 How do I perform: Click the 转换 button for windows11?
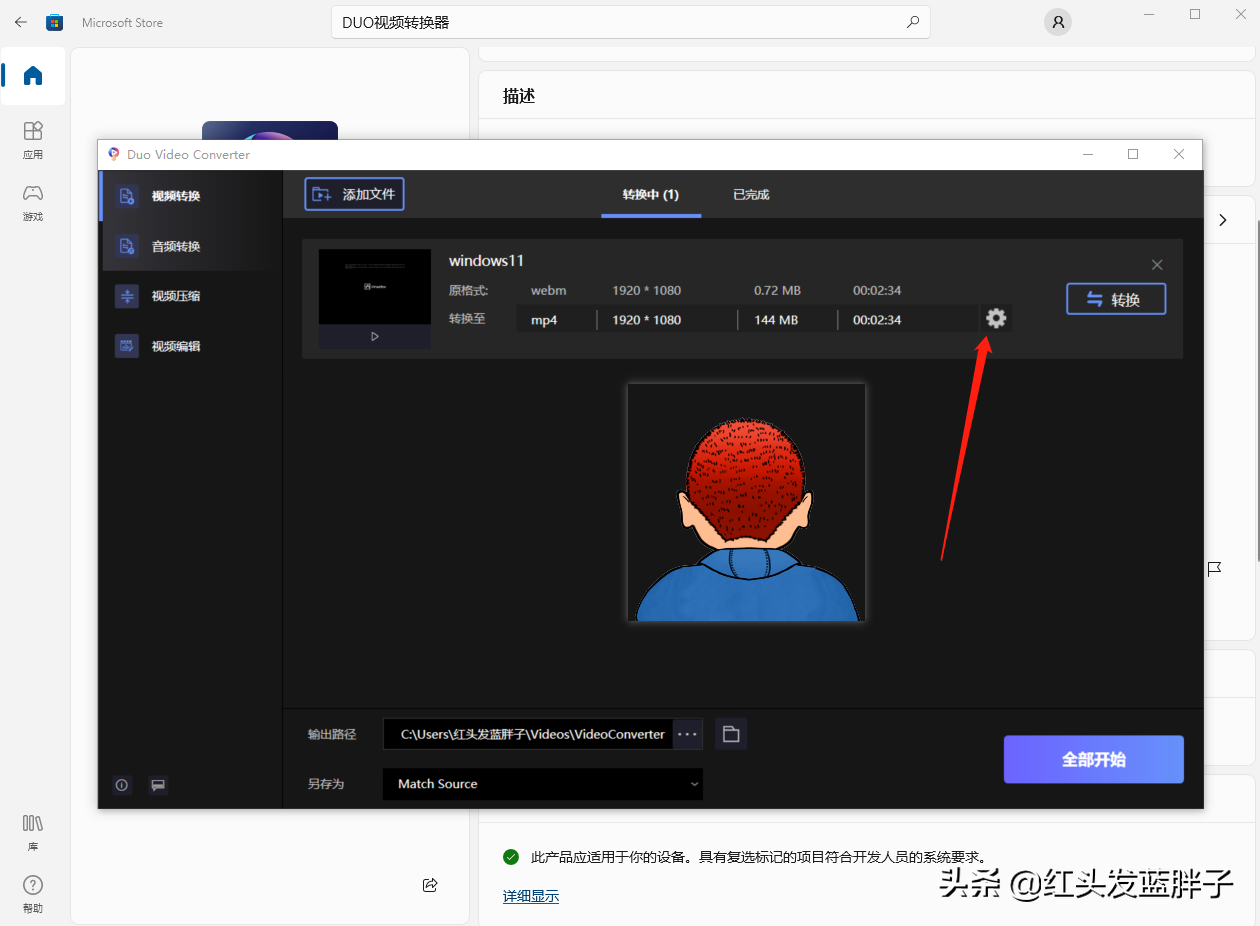point(1116,299)
